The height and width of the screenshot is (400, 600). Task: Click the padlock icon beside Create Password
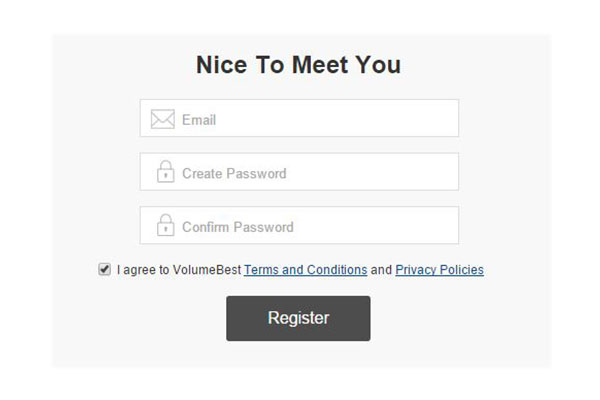point(166,171)
